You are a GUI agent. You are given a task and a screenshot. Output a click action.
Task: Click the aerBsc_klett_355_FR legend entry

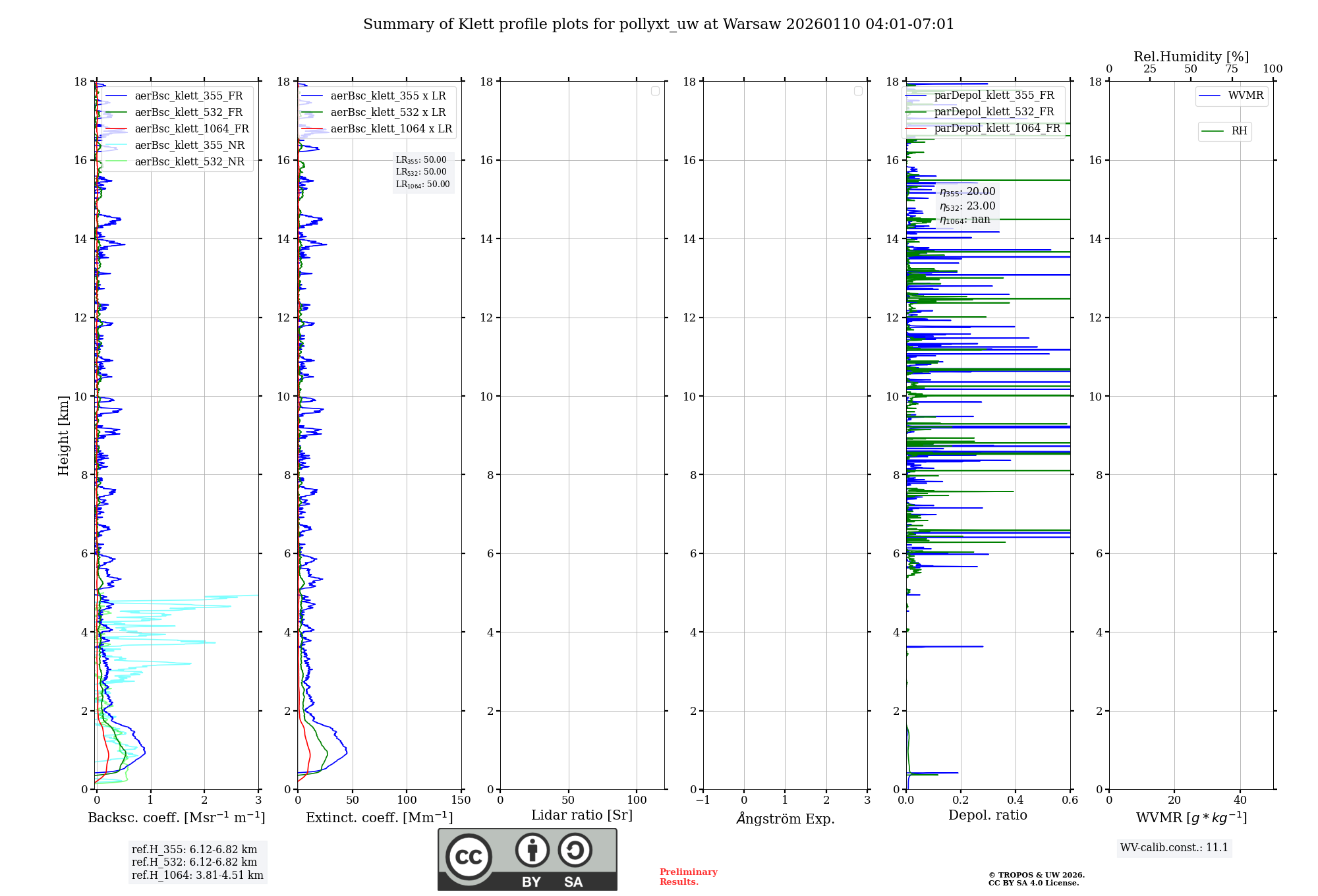point(188,96)
